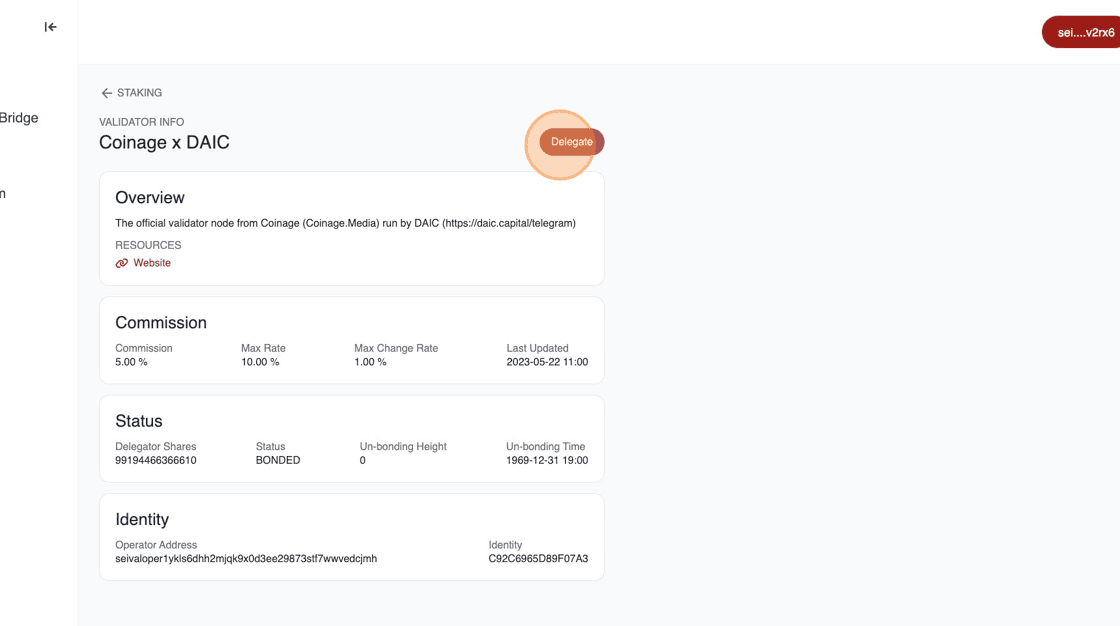This screenshot has width=1120, height=626.
Task: Go back via the STAKING label
Action: pos(139,93)
